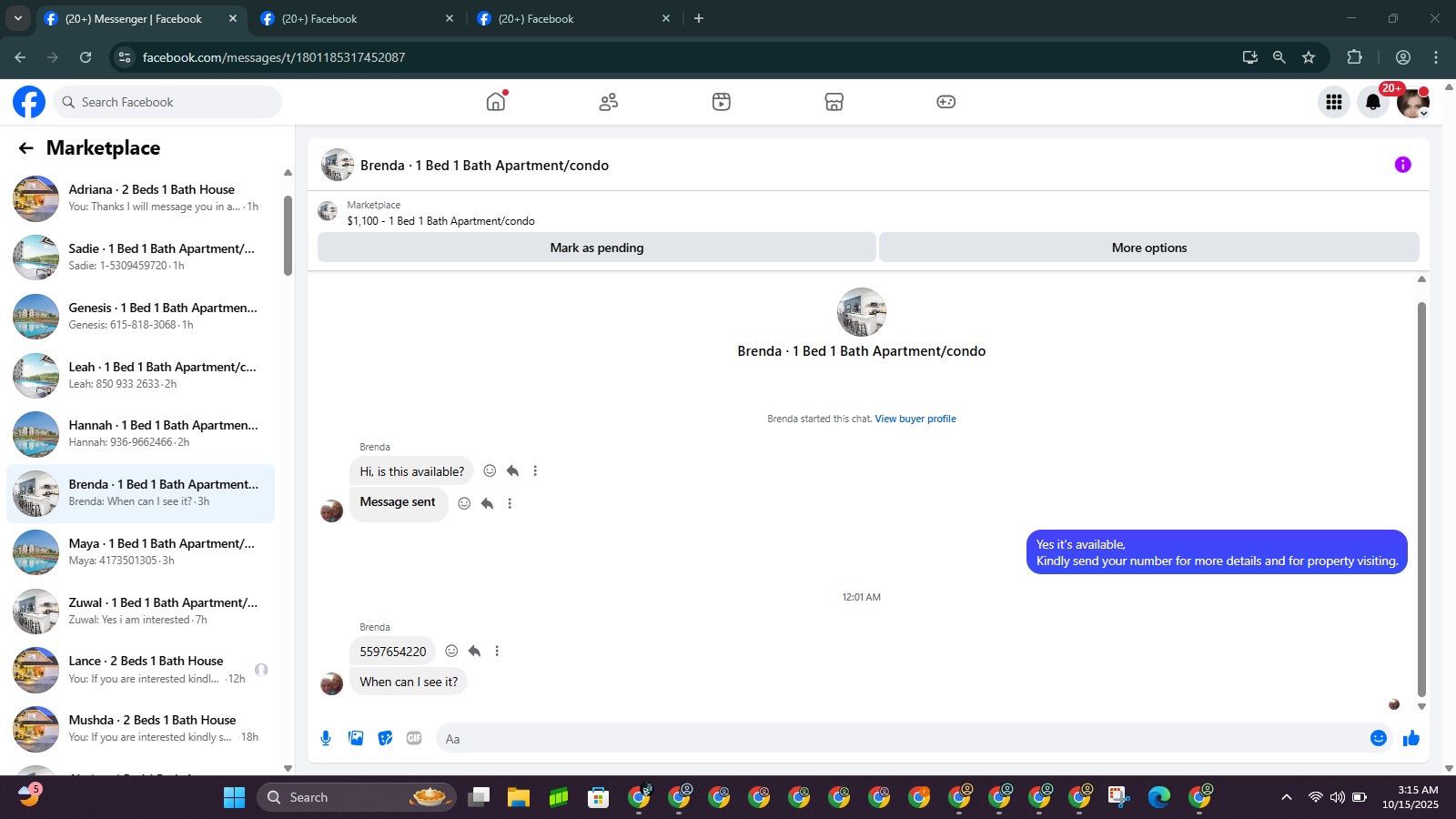Screen dimensions: 1456x819
Task: Open Maya 1 Bed 1 Bath conversation
Action: 141,552
